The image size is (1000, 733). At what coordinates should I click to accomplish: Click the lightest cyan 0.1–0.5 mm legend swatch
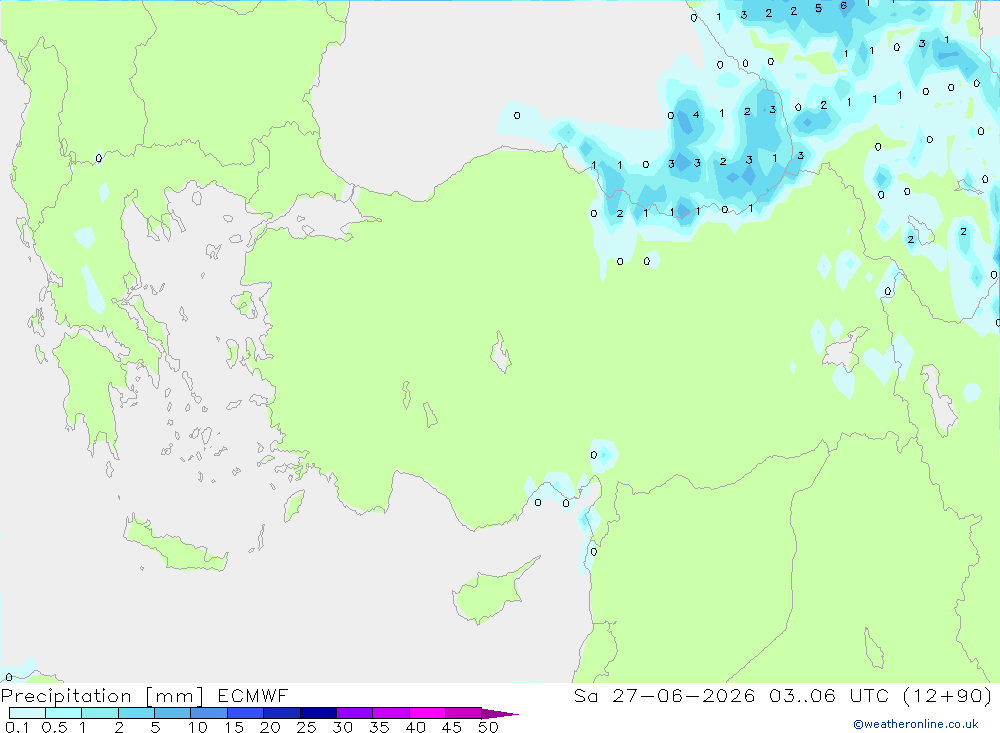point(27,713)
